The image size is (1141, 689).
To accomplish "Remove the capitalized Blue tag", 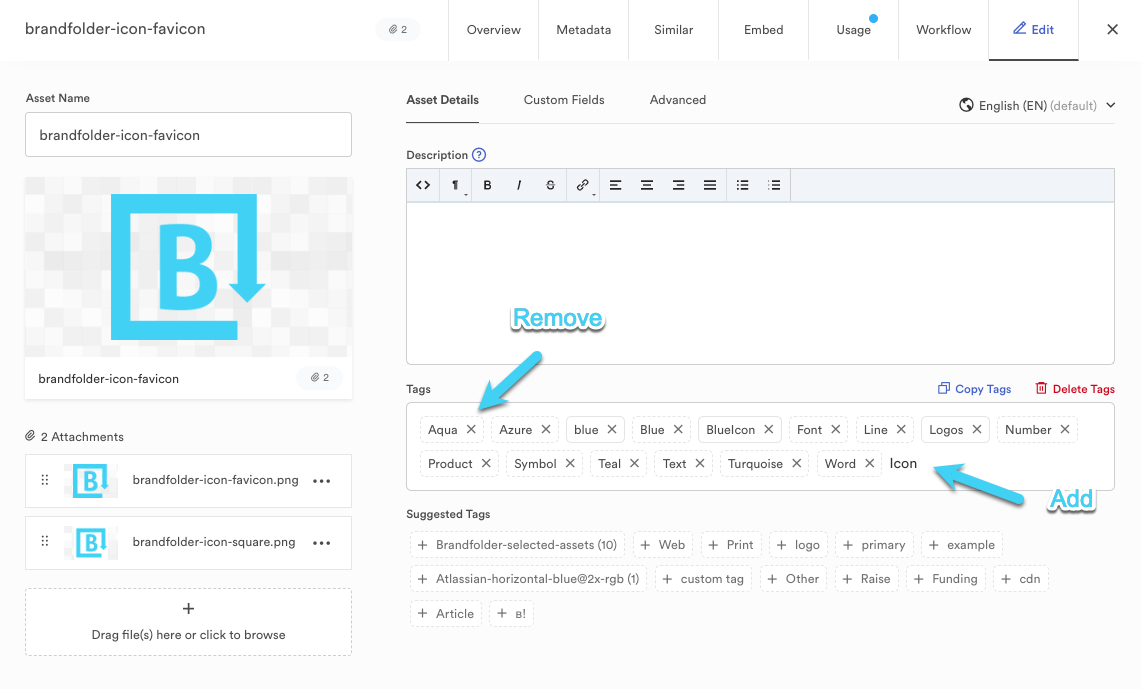I will point(678,429).
